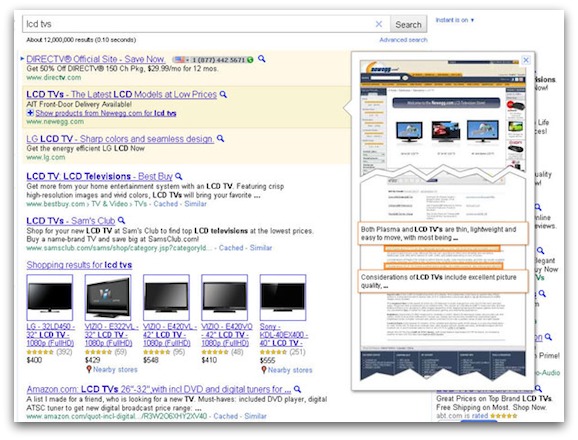Open LG 32LD450 32" LCD TV link

[51, 335]
